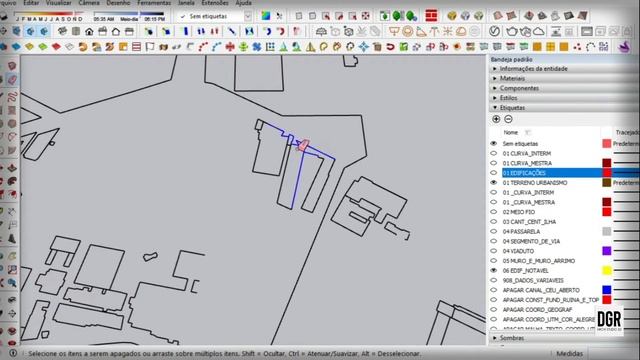Select the Eraser tool in left toolbar
Image resolution: width=640 pixels, height=360 pixels.
(12, 80)
